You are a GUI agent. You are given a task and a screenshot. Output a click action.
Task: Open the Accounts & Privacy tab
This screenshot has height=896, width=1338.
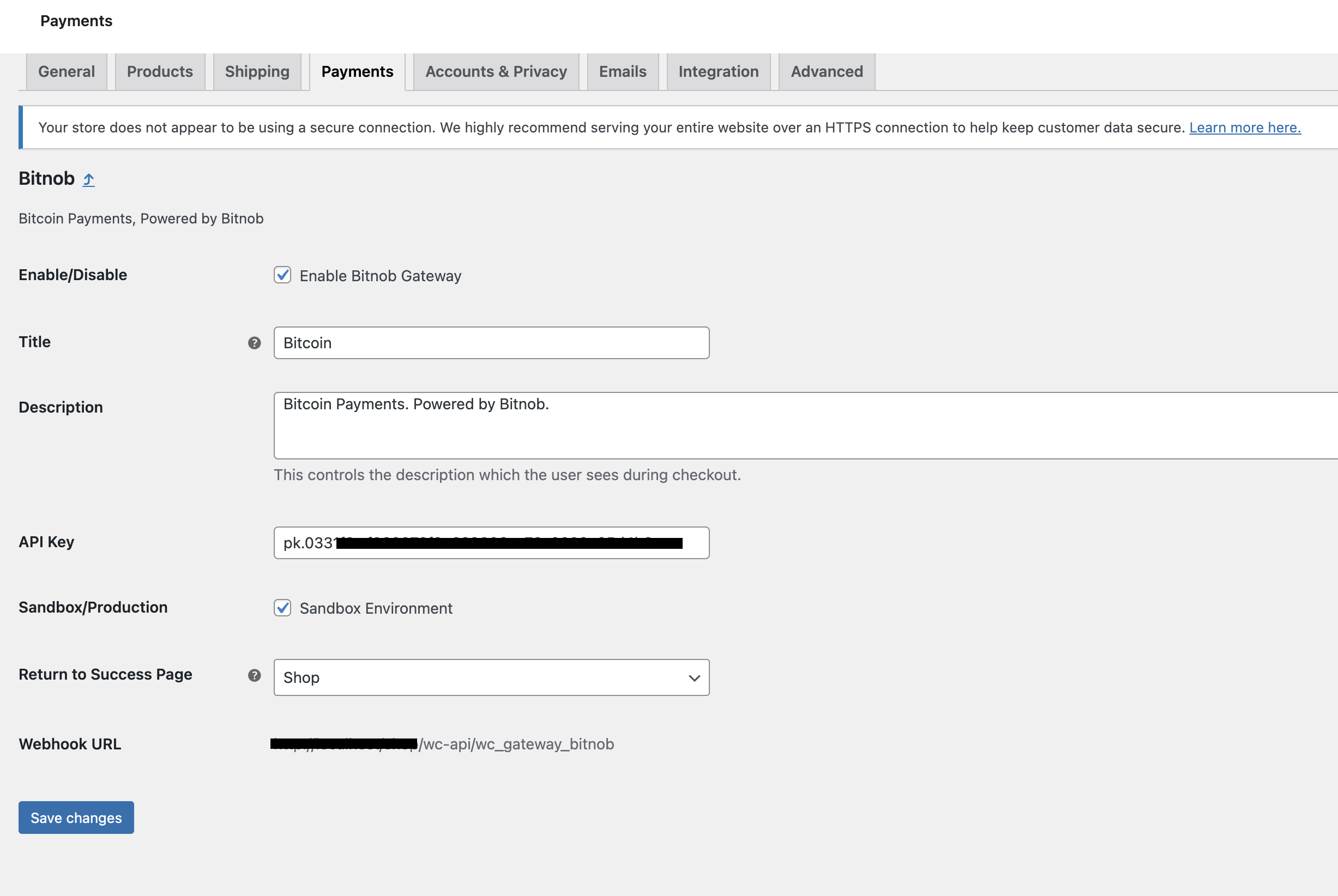[x=496, y=72]
